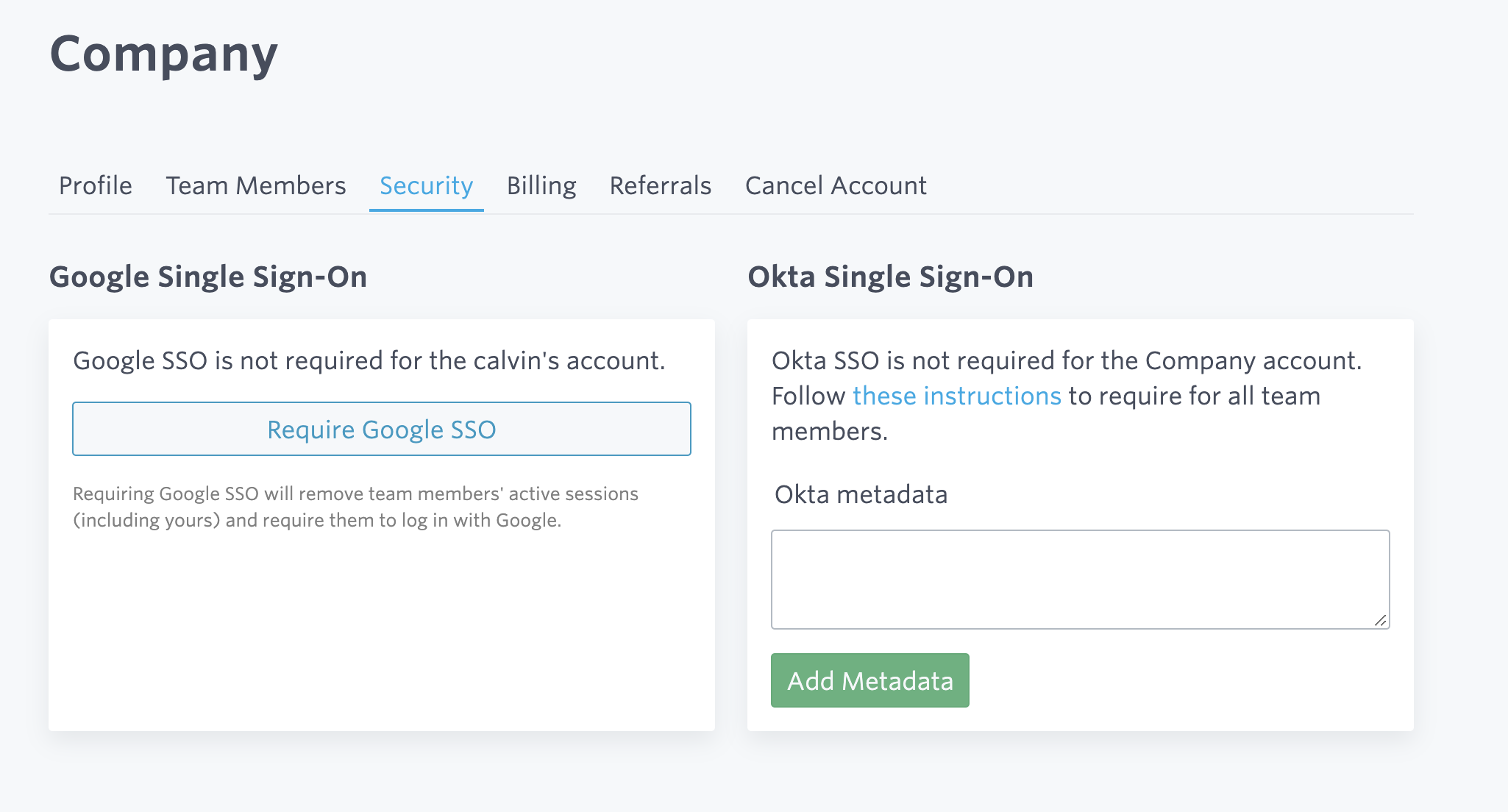Click the Google SSO status message text
1508x812 pixels.
point(369,361)
